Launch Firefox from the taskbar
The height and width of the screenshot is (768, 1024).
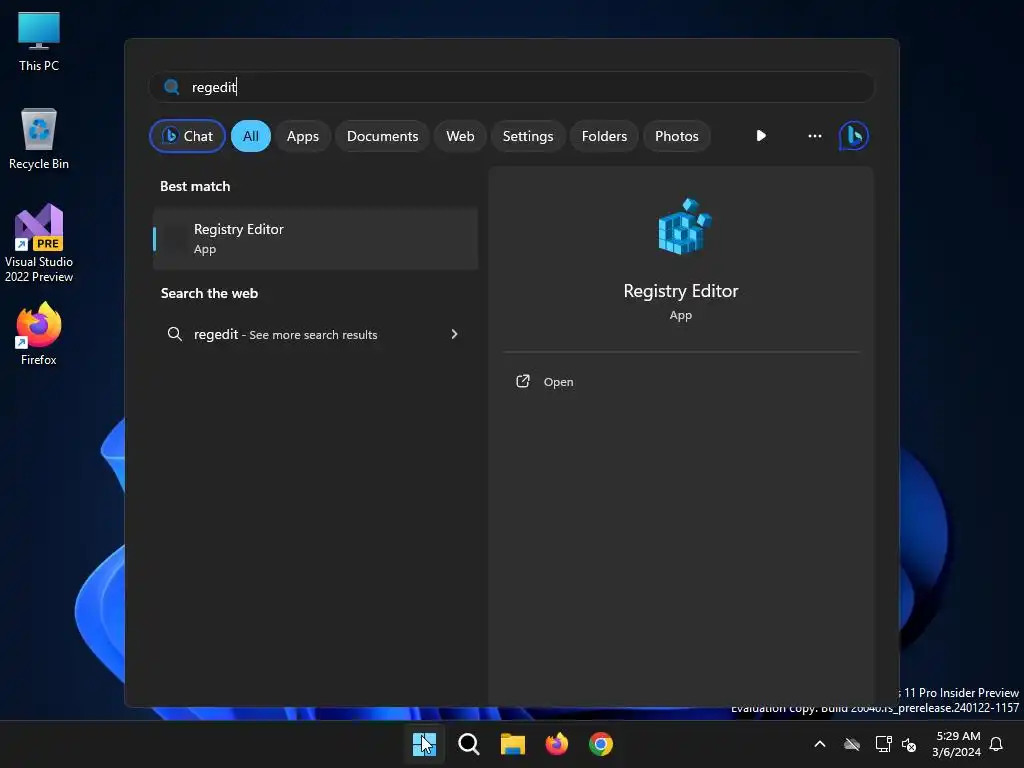557,744
